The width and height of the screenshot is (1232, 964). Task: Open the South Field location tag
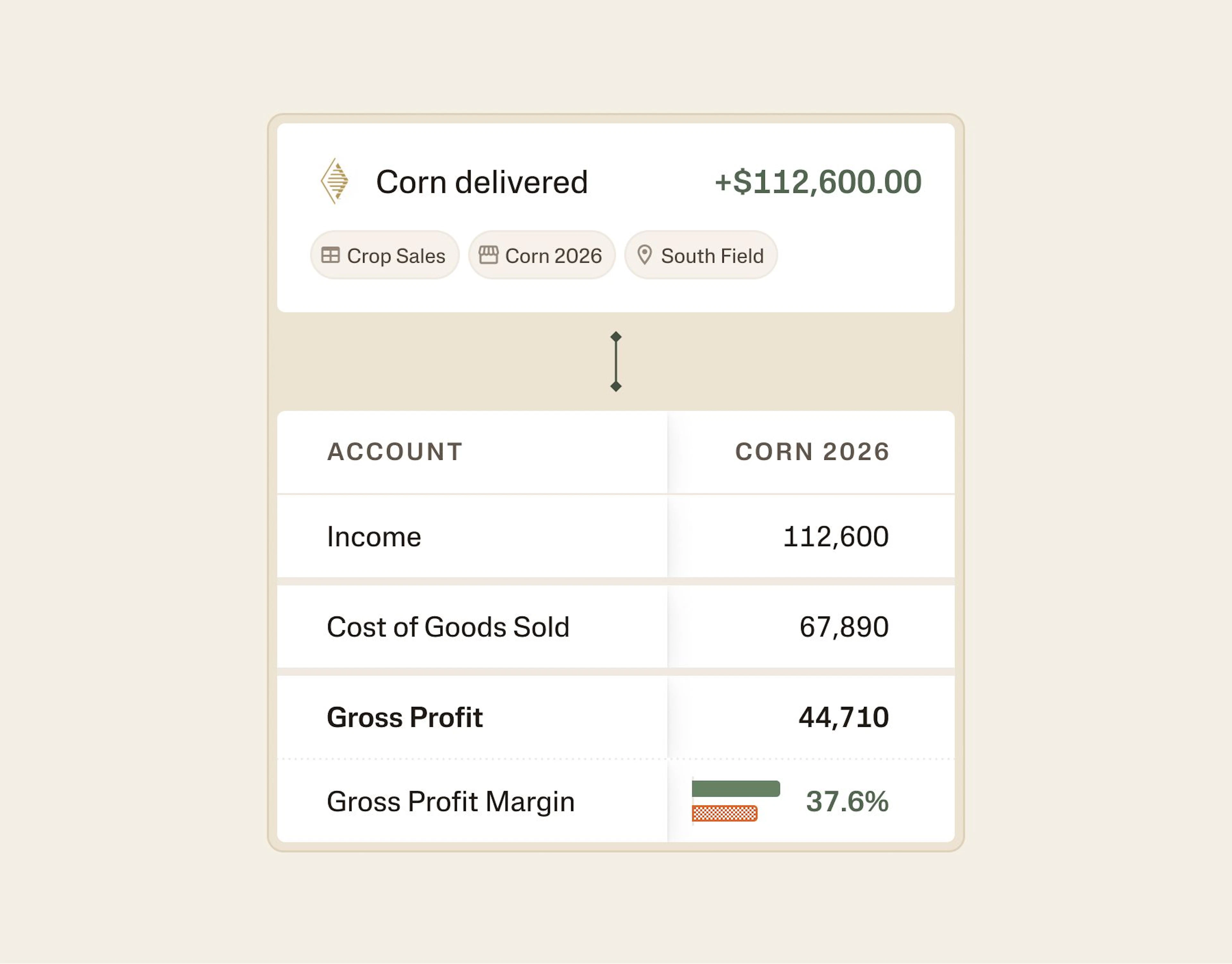click(700, 255)
